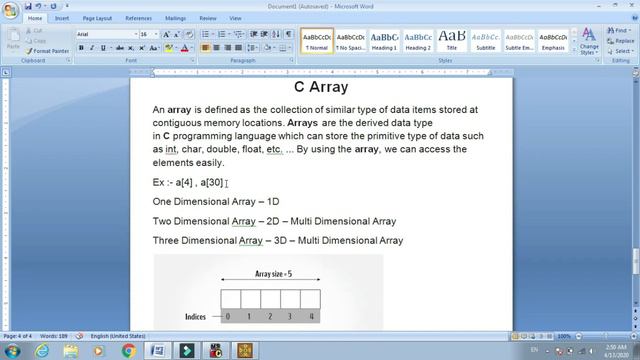Shrink the font size

tap(177, 35)
